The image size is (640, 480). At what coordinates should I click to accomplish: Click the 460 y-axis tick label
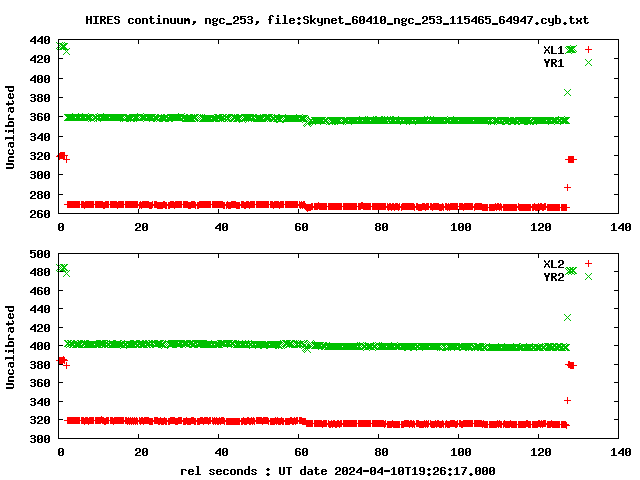click(x=40, y=291)
